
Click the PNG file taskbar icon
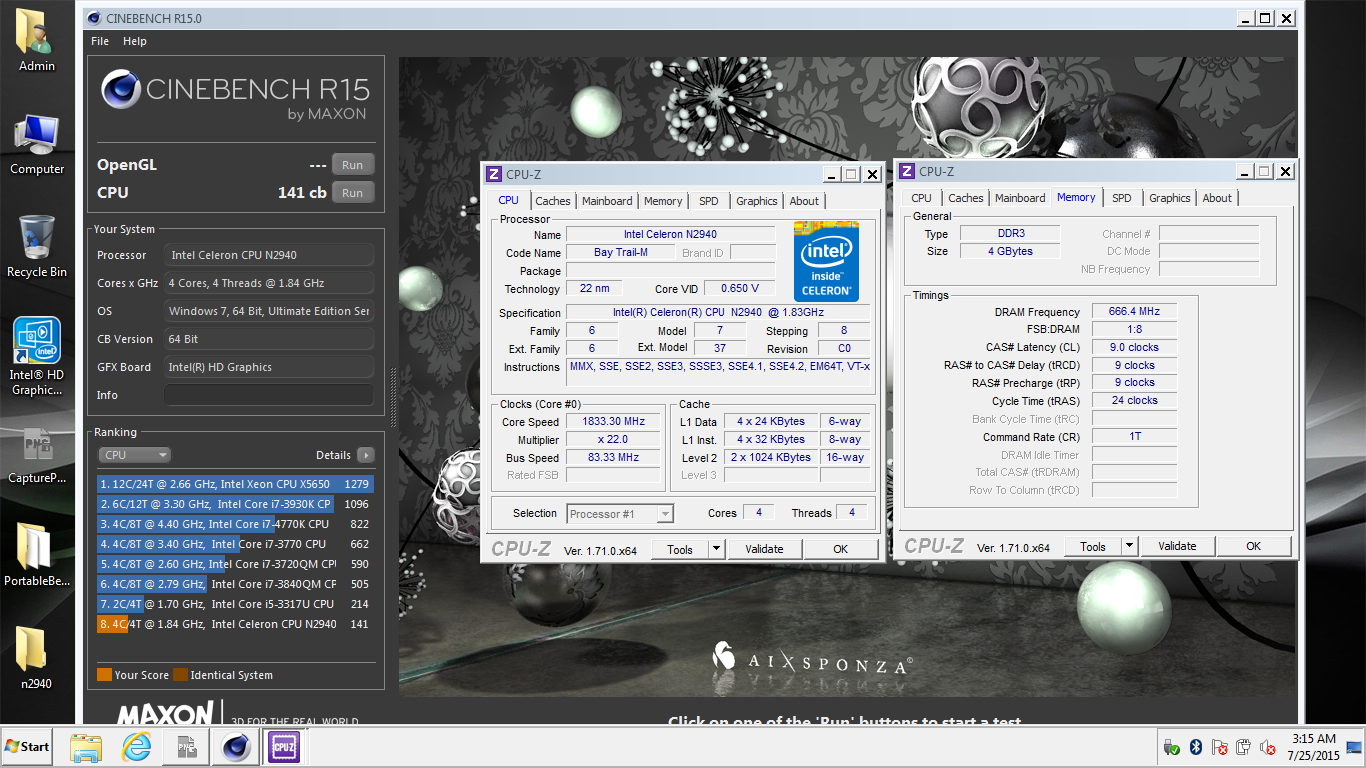coord(186,747)
